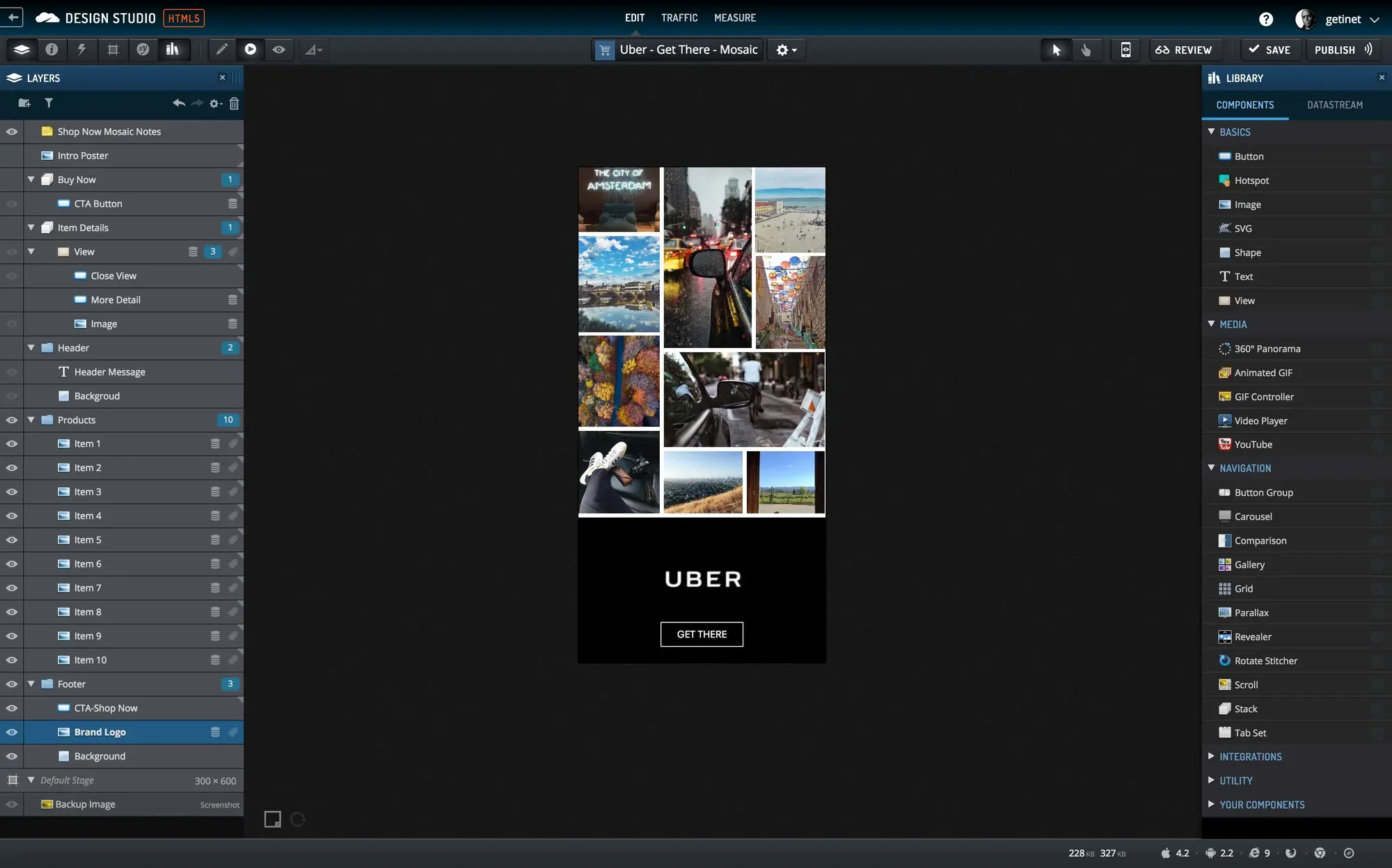Open the gear settings dropdown
This screenshot has height=868, width=1392.
point(786,49)
